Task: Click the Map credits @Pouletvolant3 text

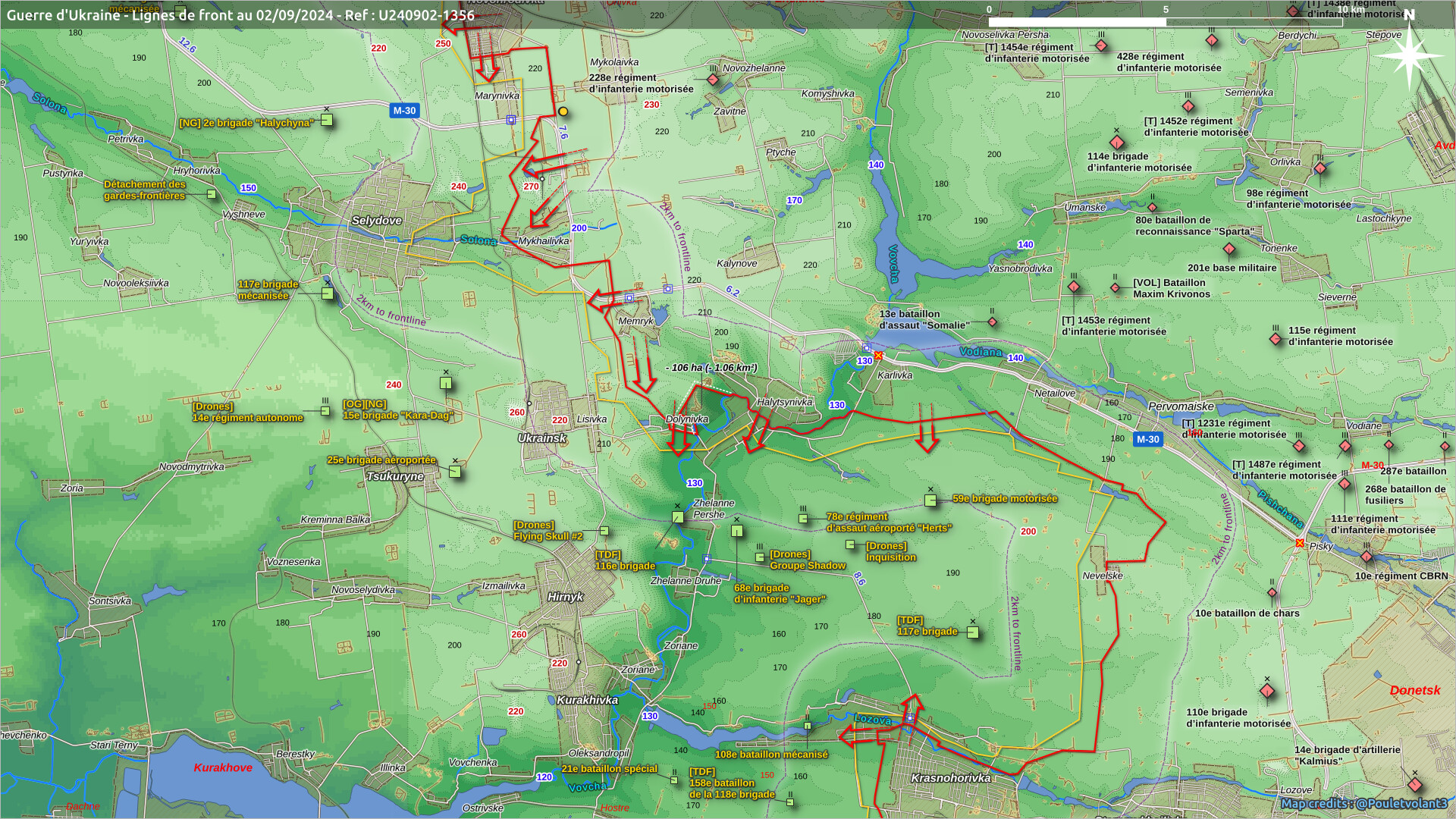Action: coord(1363,803)
